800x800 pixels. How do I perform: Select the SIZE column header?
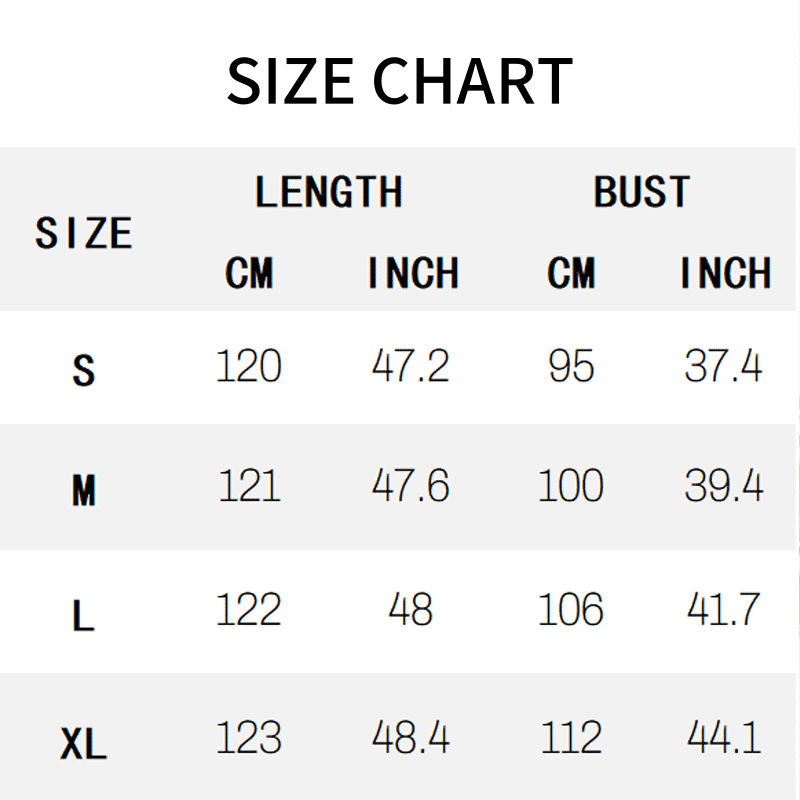[84, 233]
